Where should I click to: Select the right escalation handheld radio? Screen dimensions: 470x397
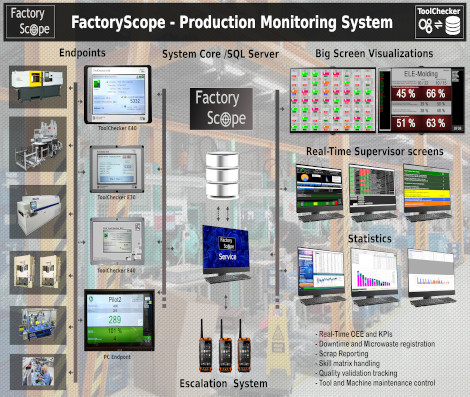pyautogui.click(x=244, y=346)
